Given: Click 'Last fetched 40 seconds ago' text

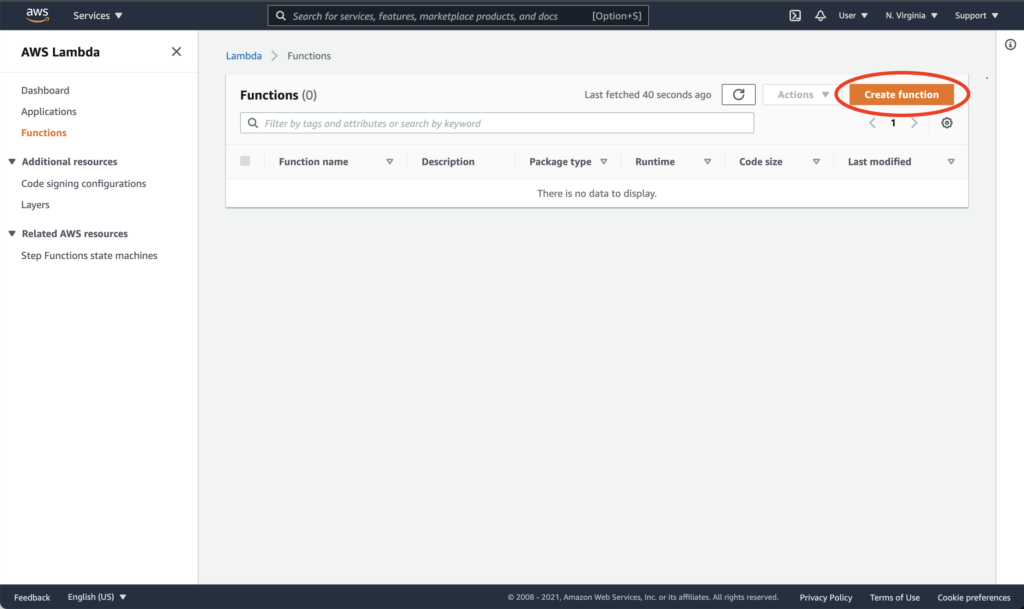Looking at the screenshot, I should [x=648, y=95].
